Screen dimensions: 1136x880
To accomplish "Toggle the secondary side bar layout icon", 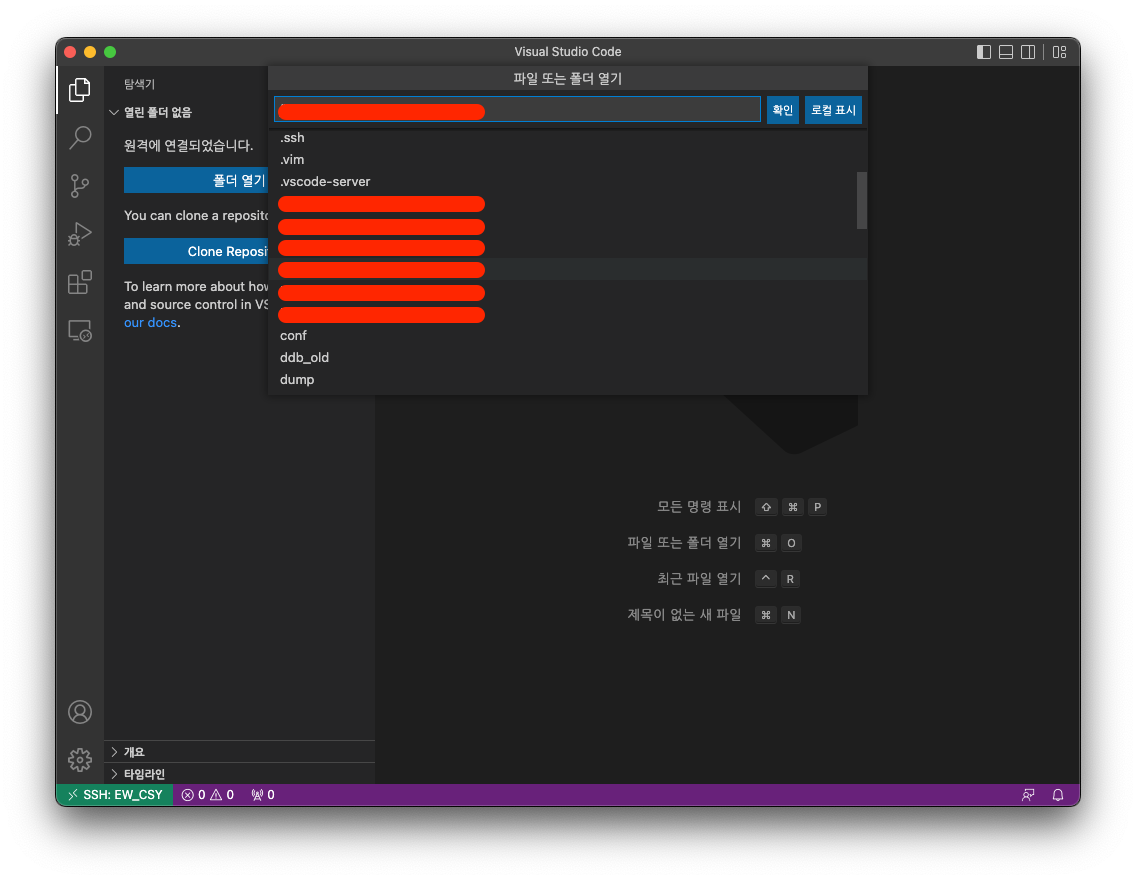I will tap(1028, 52).
